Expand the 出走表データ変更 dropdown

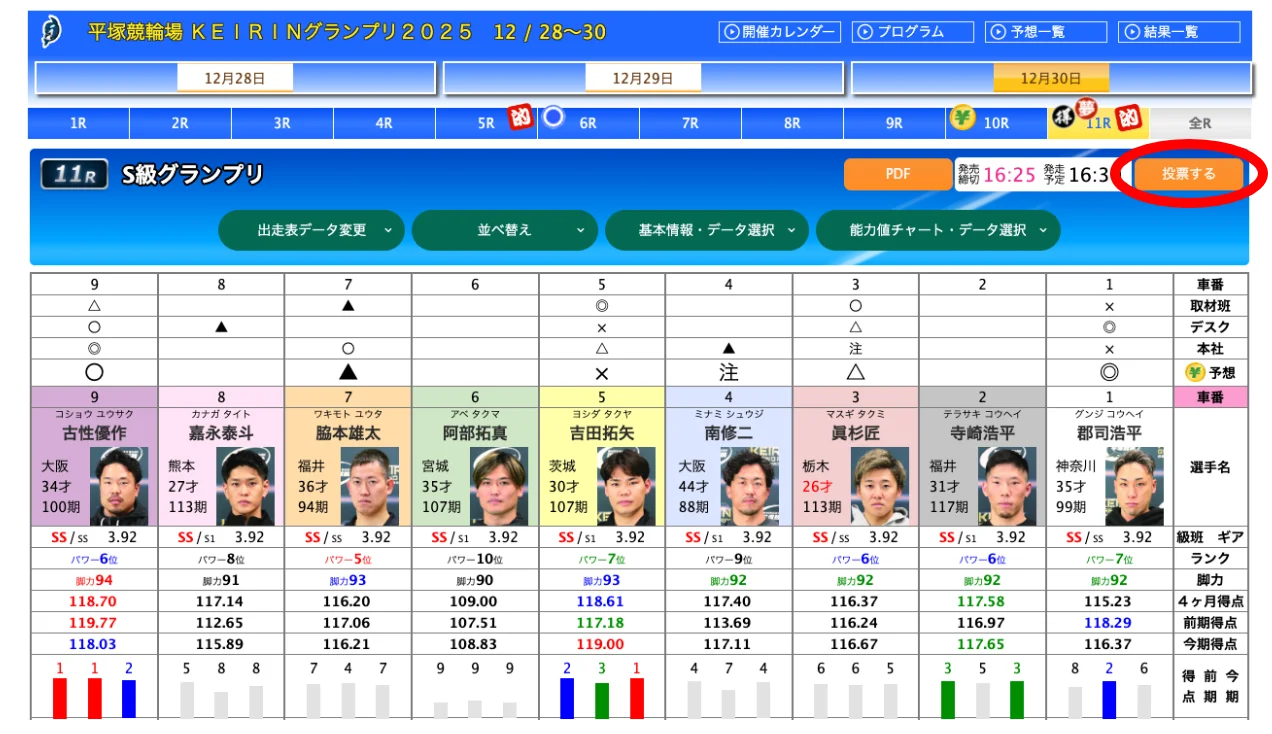[312, 230]
